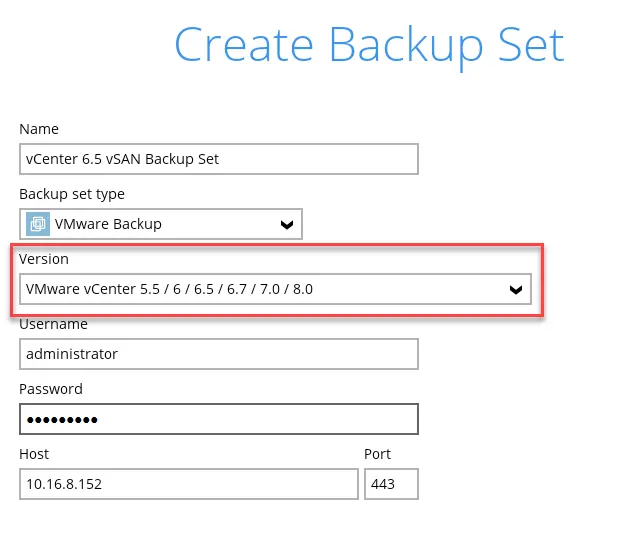This screenshot has width=632, height=536.
Task: Click the Port field showing 443
Action: (391, 484)
